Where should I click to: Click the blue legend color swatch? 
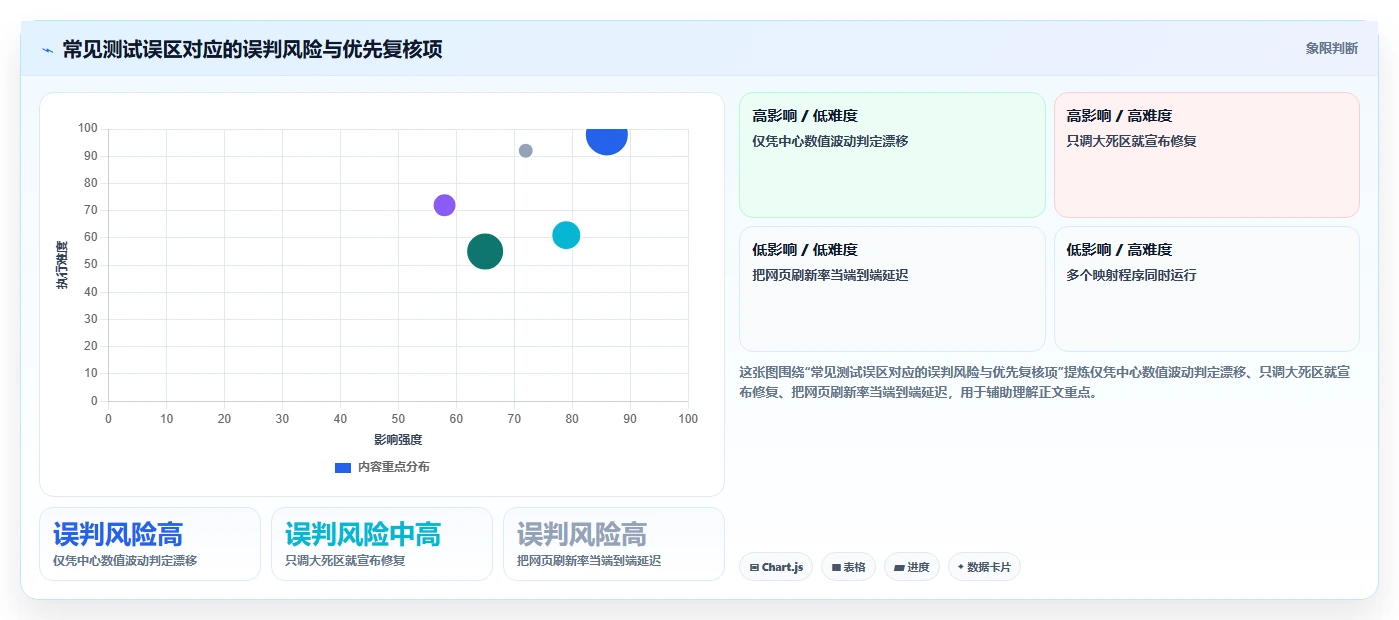tap(343, 467)
